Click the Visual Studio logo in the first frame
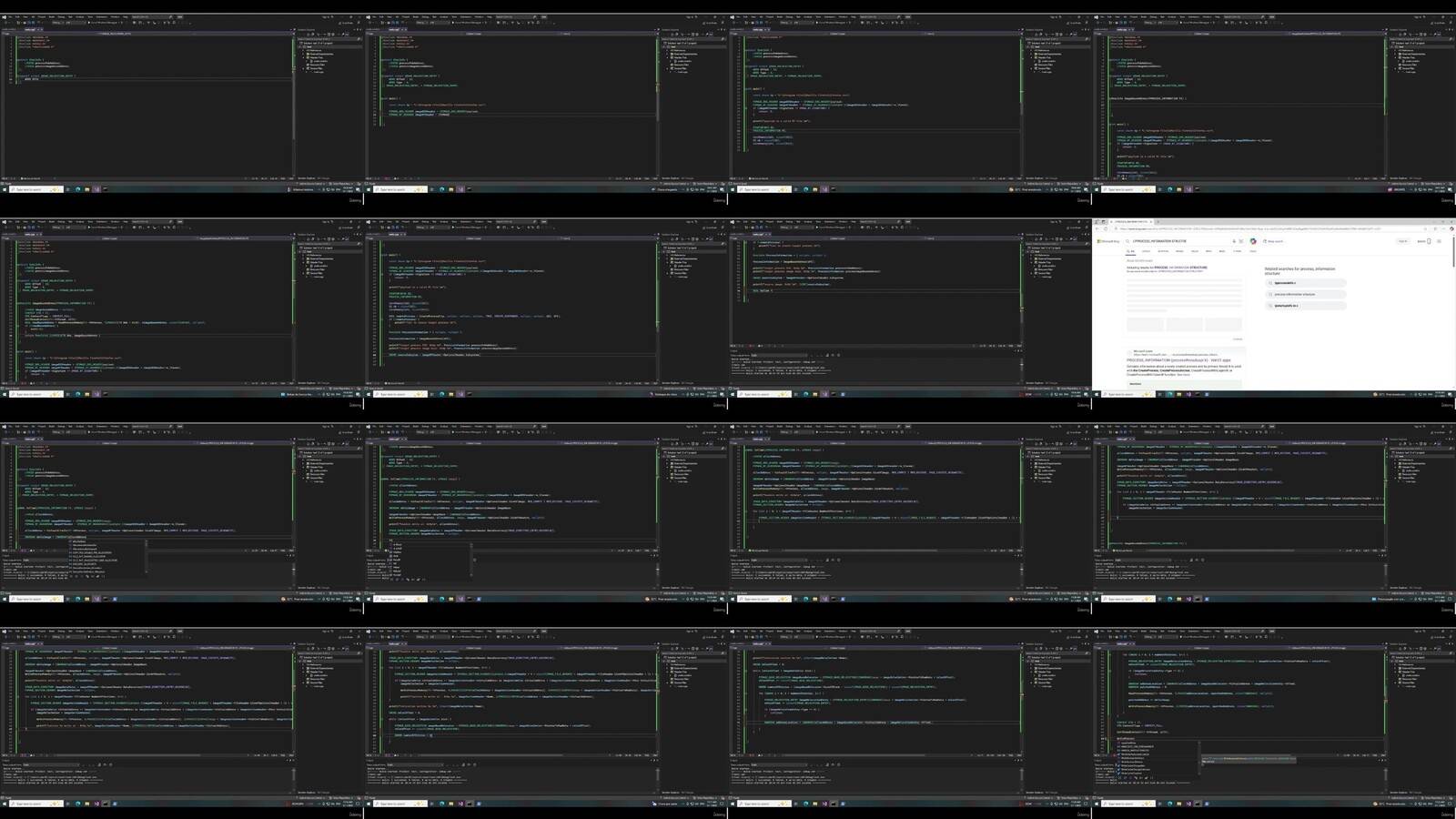The image size is (1456, 819). (x=4, y=17)
